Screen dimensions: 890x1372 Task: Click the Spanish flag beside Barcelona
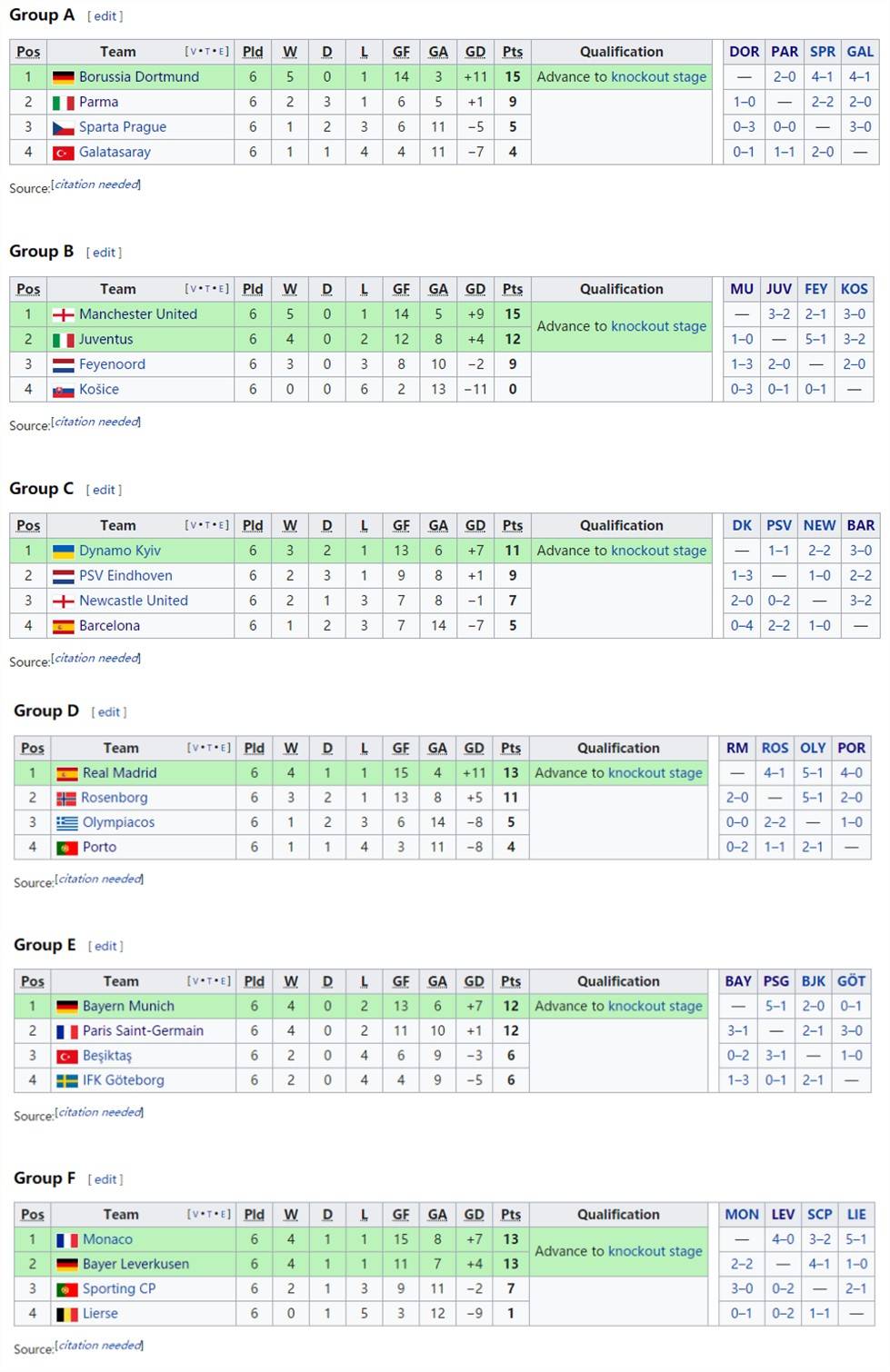tap(63, 627)
